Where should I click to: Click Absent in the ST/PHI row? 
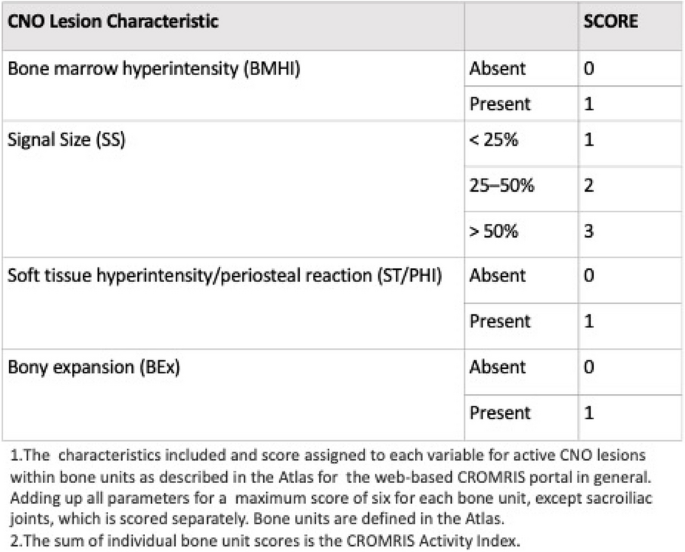497,275
